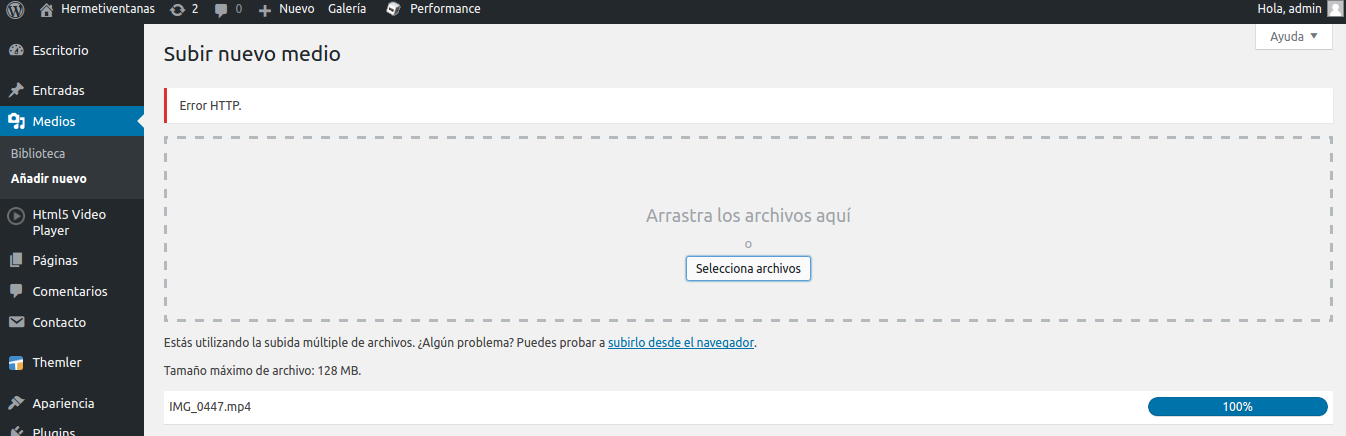
Task: Click the 'Arrastra los archivos aquí' drop text
Action: tap(748, 215)
